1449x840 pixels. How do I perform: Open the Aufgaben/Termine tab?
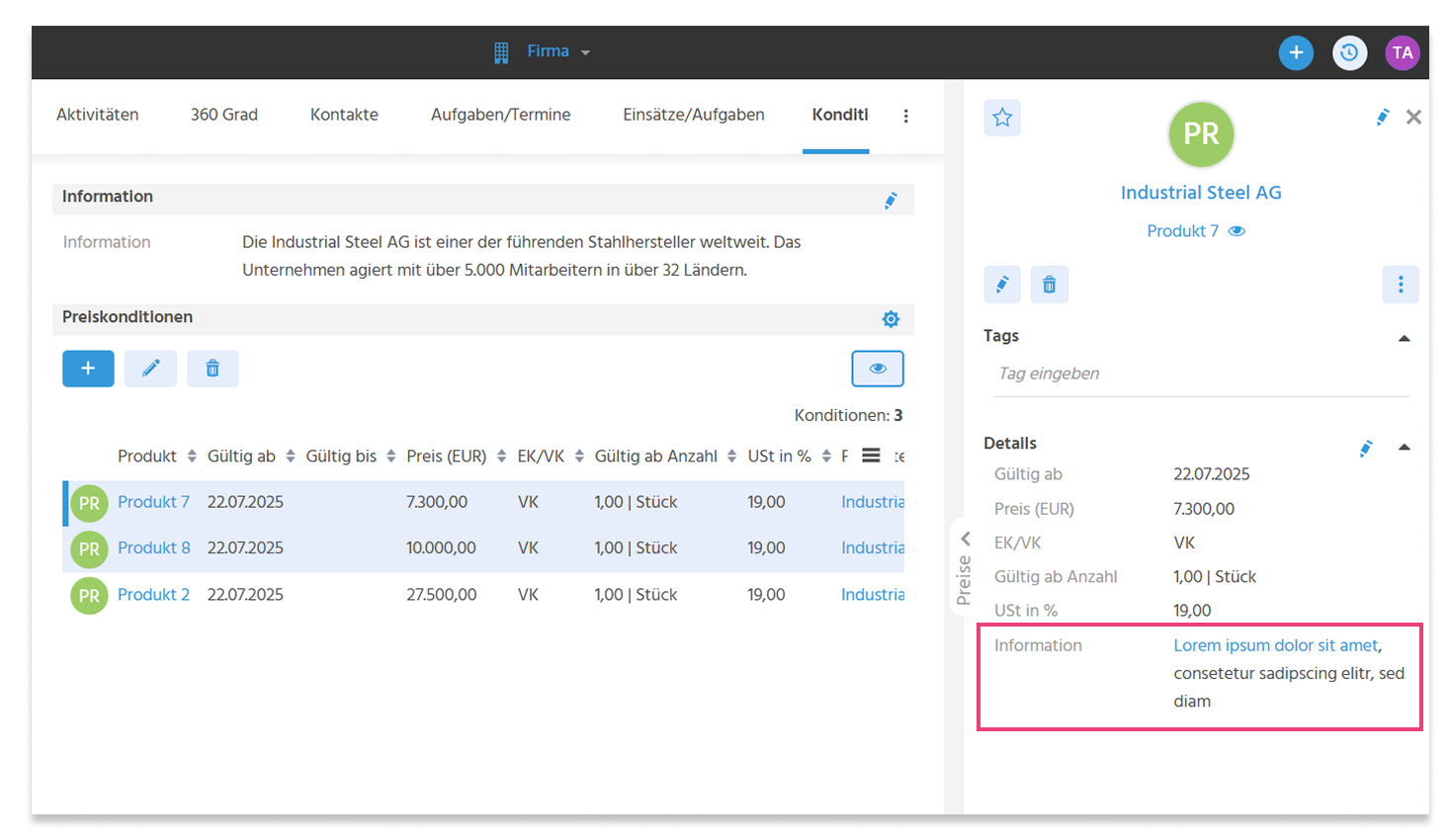(x=500, y=115)
